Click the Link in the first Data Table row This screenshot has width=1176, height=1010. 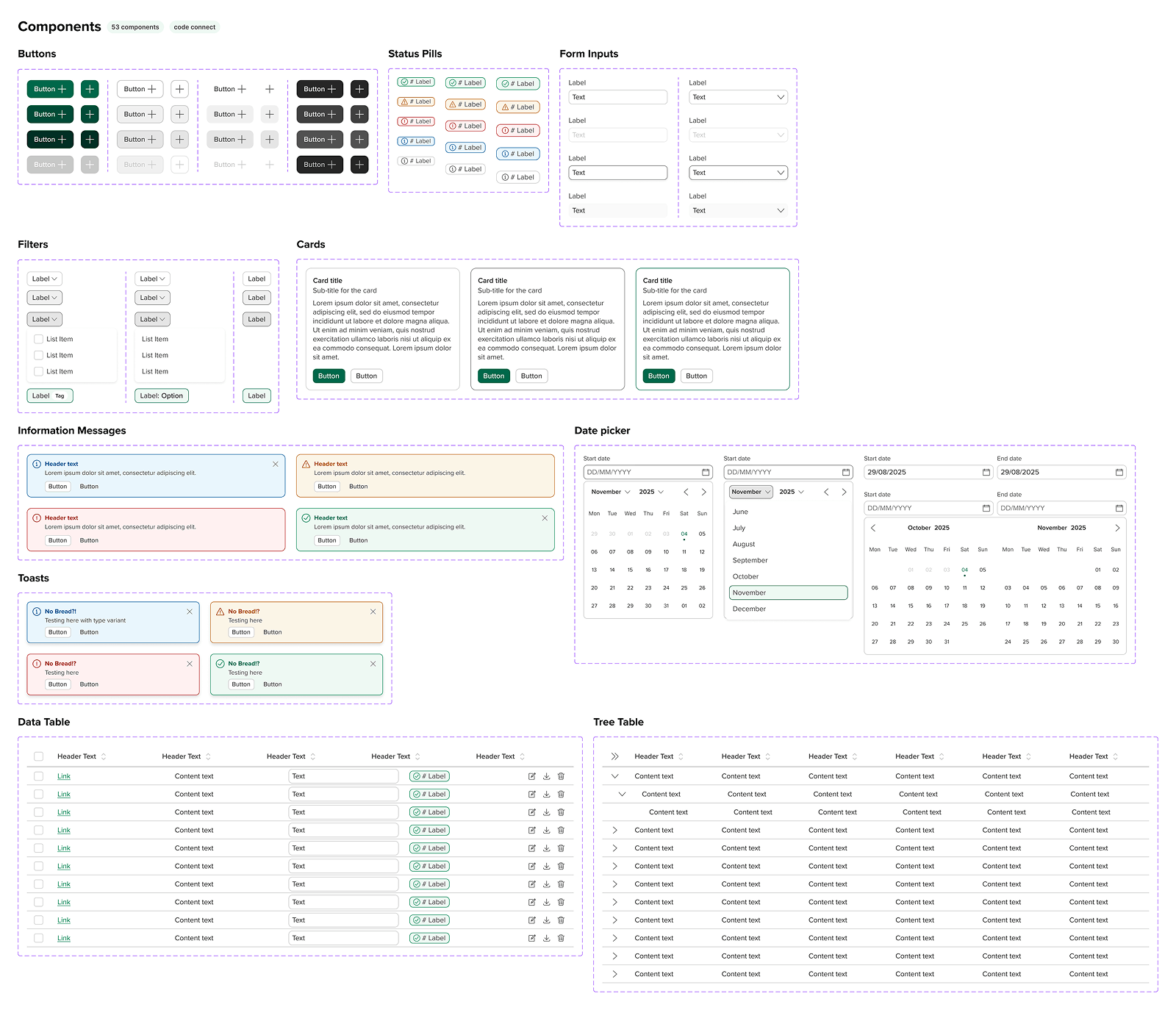(x=64, y=776)
